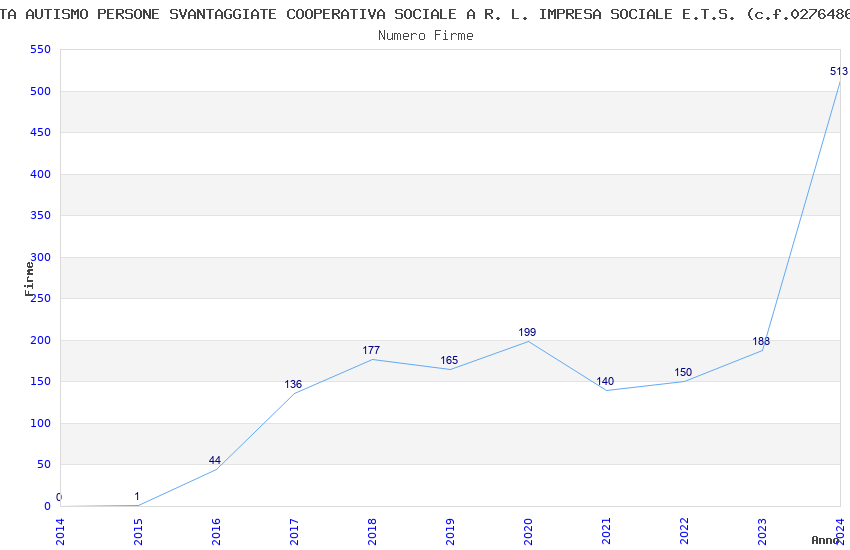Click the 350 y-axis tick label
The image size is (850, 550).
(x=41, y=215)
